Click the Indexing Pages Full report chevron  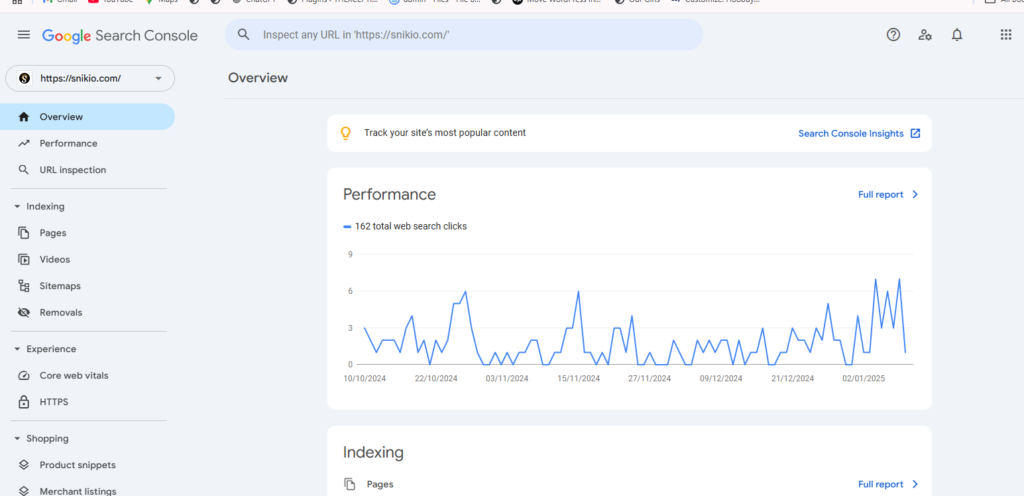click(915, 484)
